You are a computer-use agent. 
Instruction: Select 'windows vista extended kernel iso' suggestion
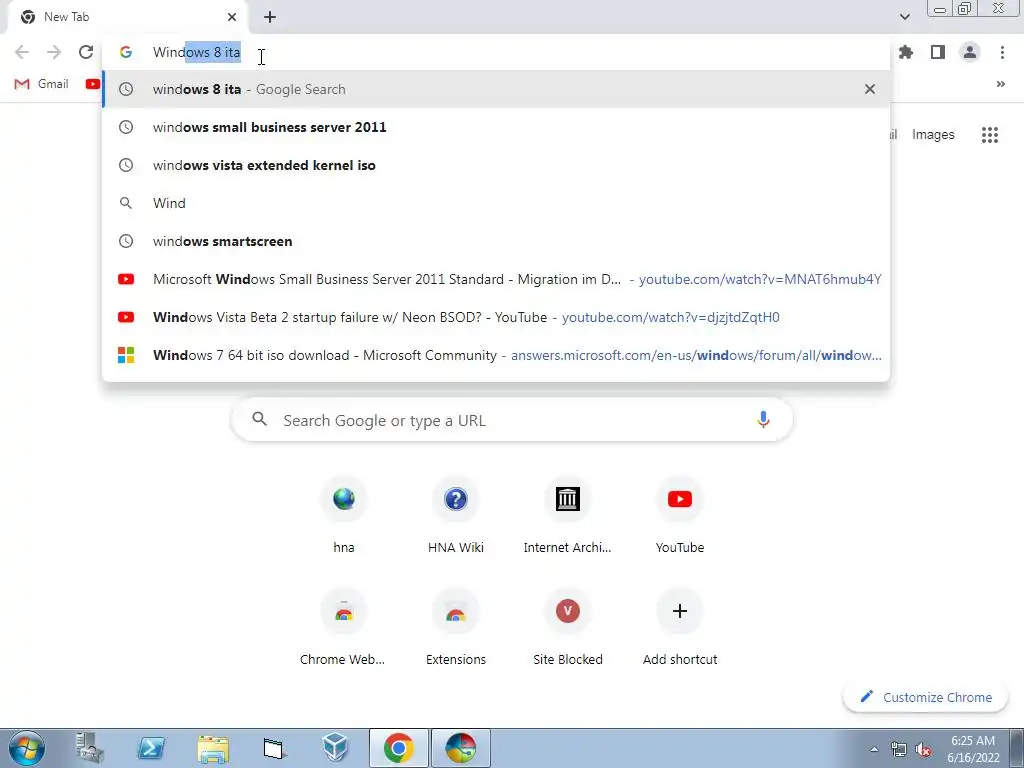496,165
